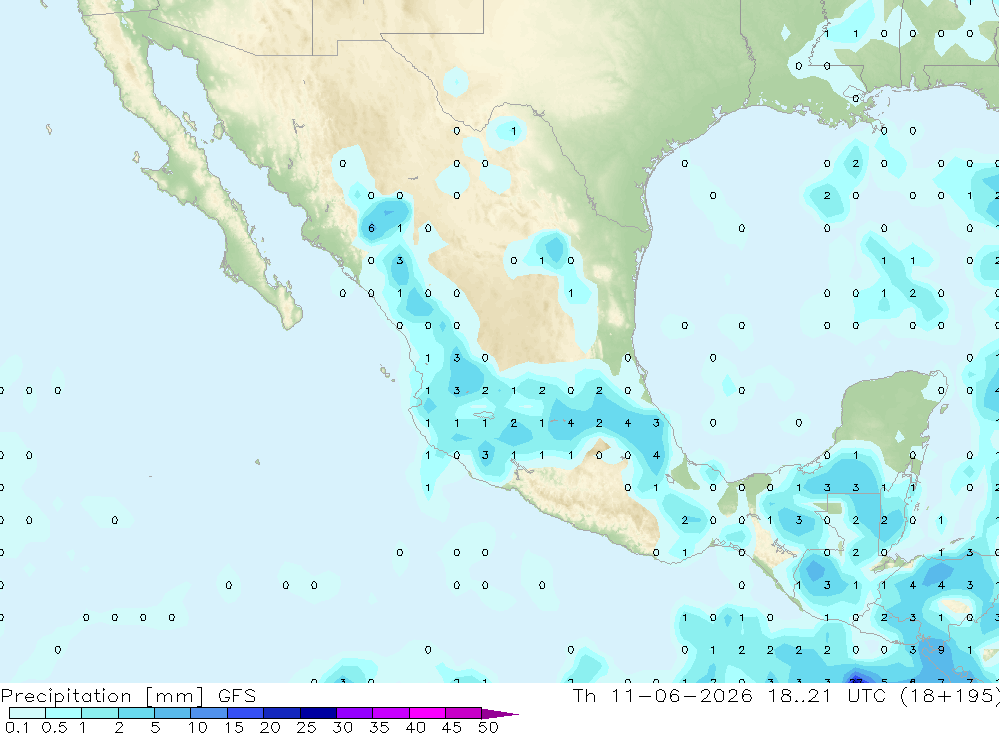
Task: Click the 'GFS' model label
Action: pyautogui.click(x=237, y=696)
